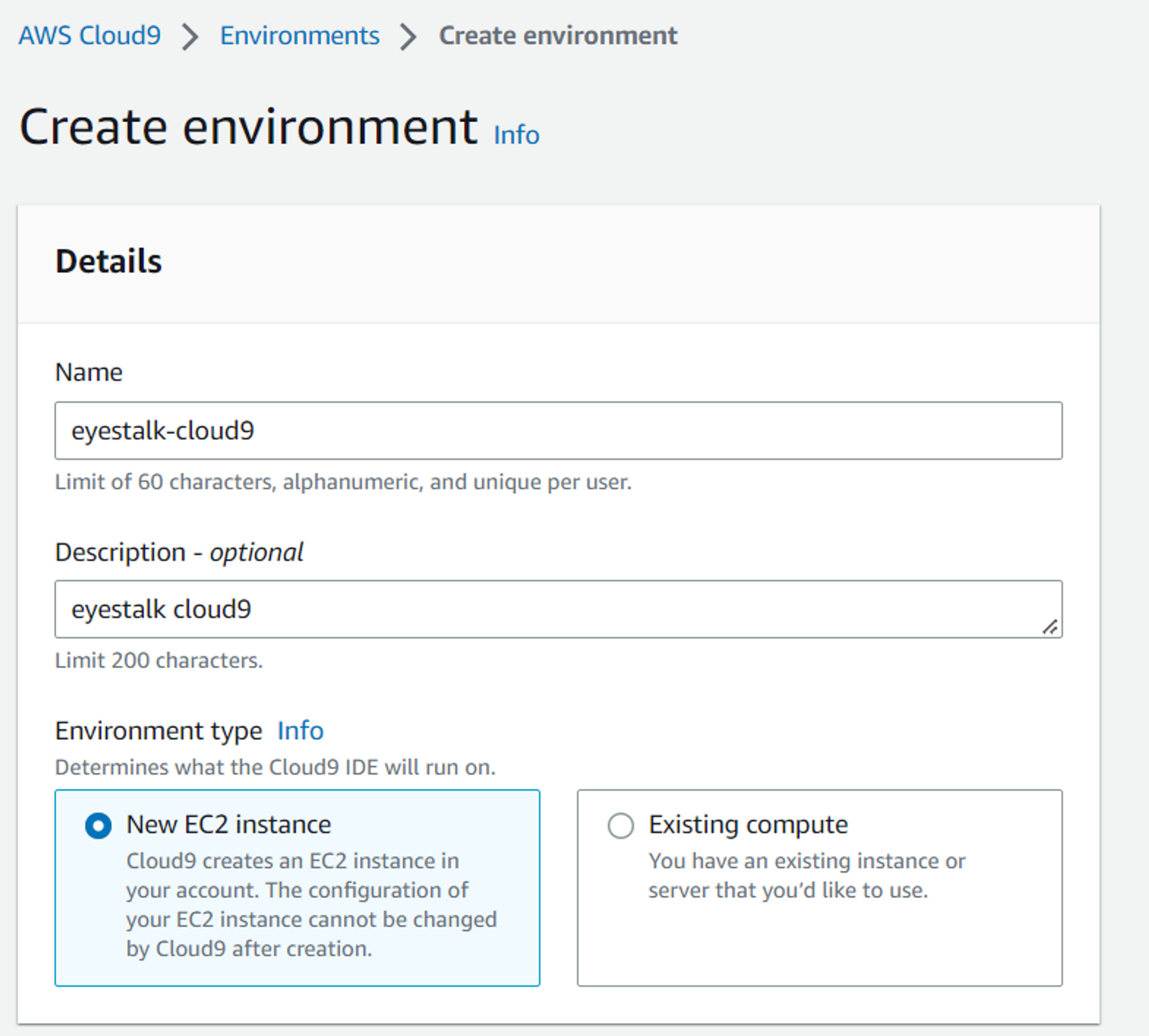Screen dimensions: 1149x1036
Task: Select the Existing compute radio button
Action: pyautogui.click(x=621, y=826)
